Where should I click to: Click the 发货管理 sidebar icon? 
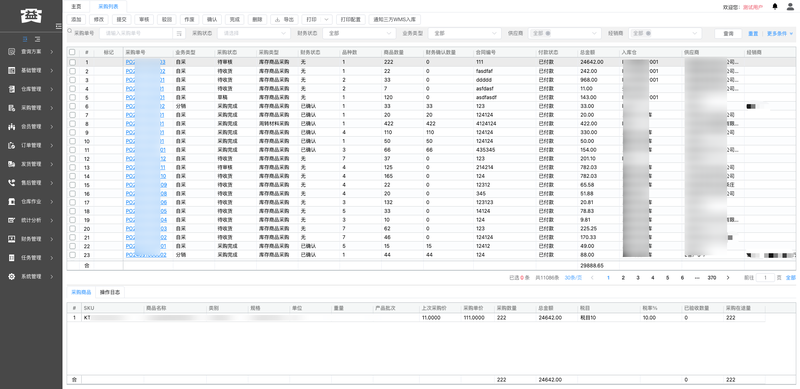pyautogui.click(x=12, y=164)
